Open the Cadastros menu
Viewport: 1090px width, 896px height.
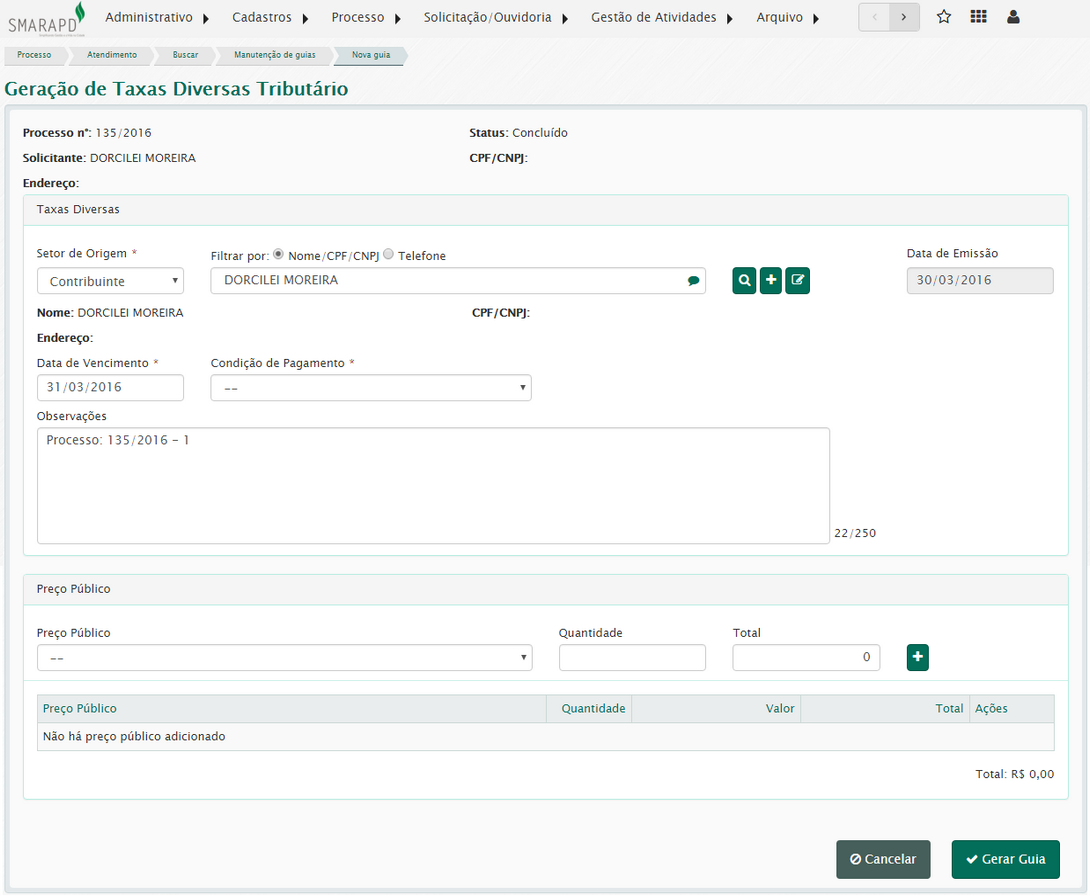[x=269, y=17]
